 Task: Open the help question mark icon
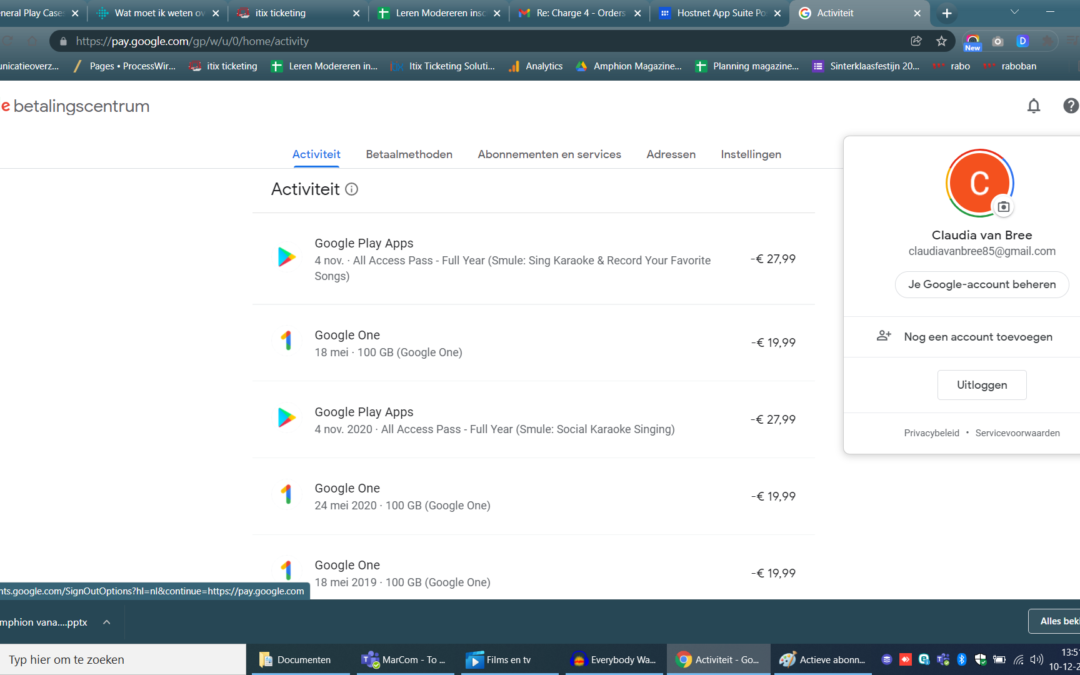(1070, 105)
